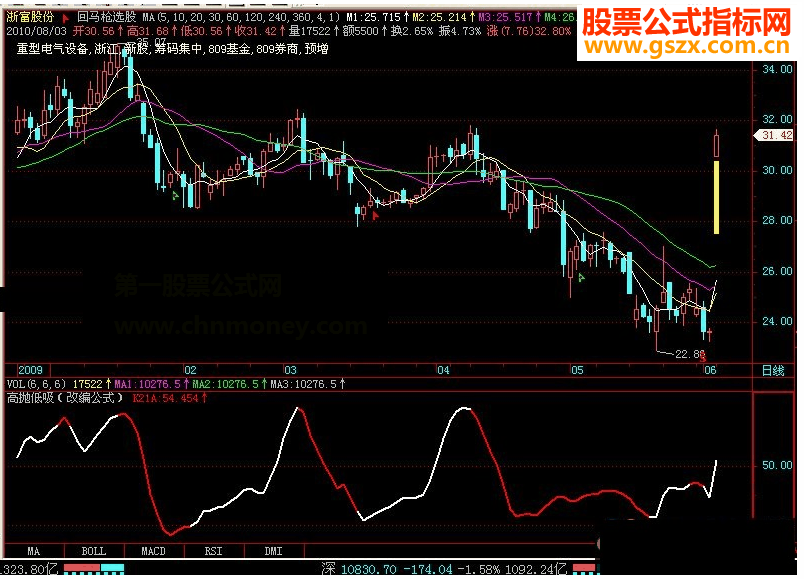Screen dimensions: 804x579
Task: Click the red marker beside the 22.8 low label
Action: click(x=702, y=356)
